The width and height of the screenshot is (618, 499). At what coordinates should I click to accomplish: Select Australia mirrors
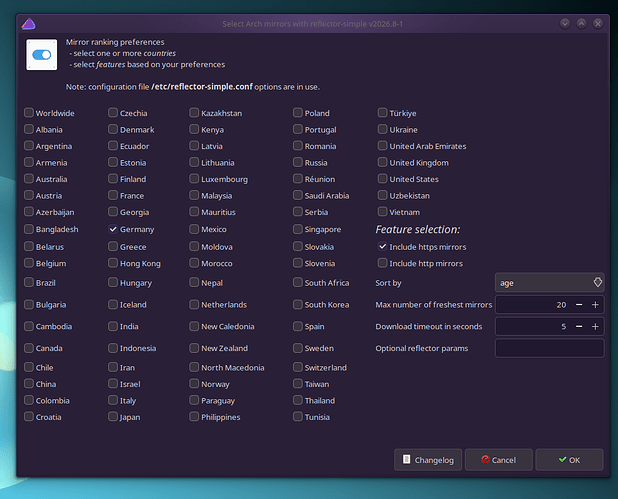tap(29, 179)
